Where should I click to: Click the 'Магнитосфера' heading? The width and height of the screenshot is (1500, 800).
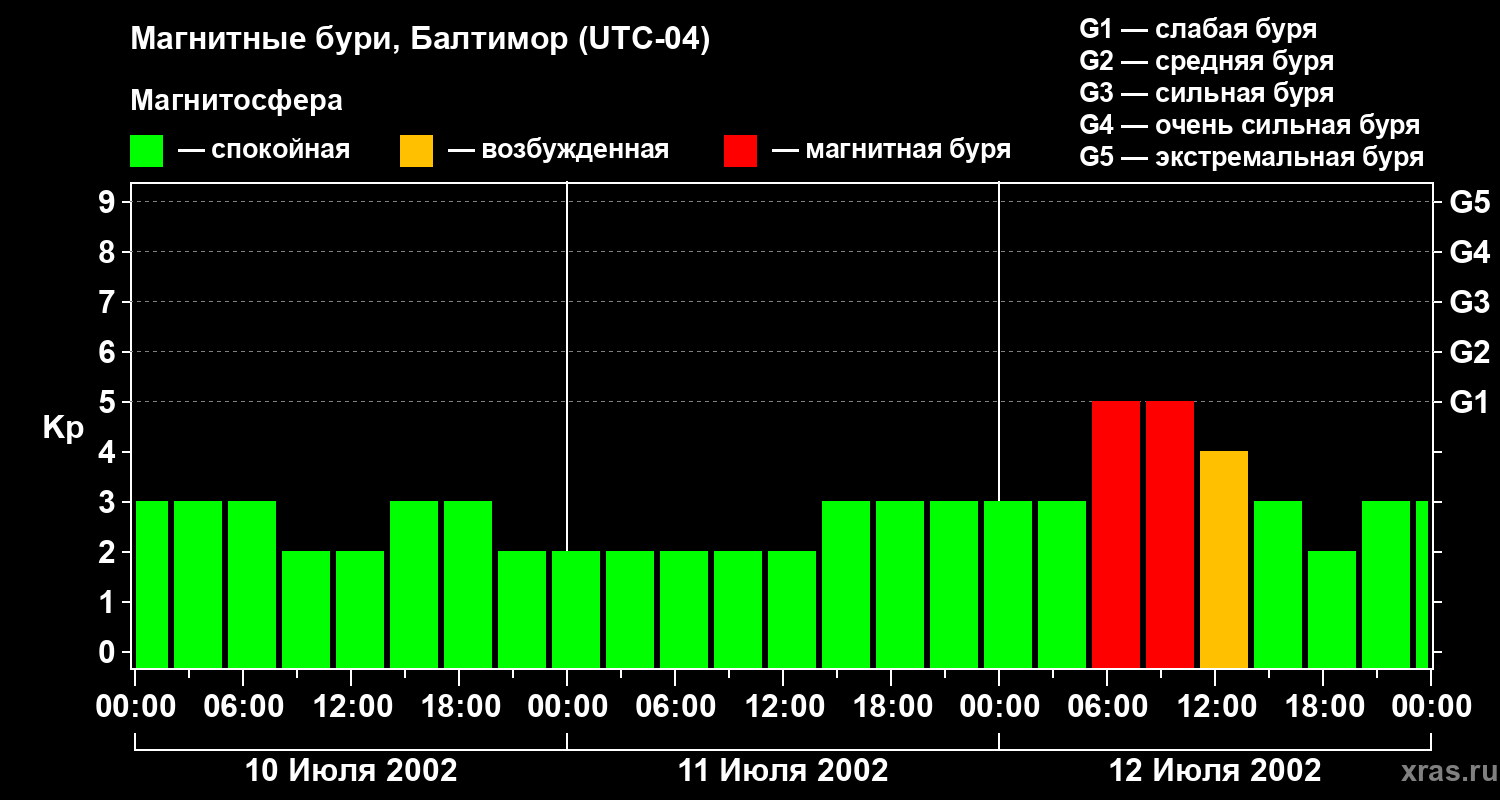point(236,101)
